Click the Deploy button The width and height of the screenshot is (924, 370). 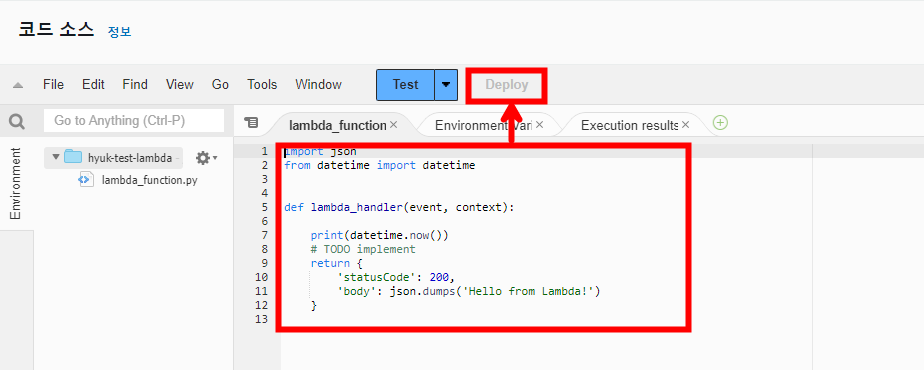coord(507,85)
